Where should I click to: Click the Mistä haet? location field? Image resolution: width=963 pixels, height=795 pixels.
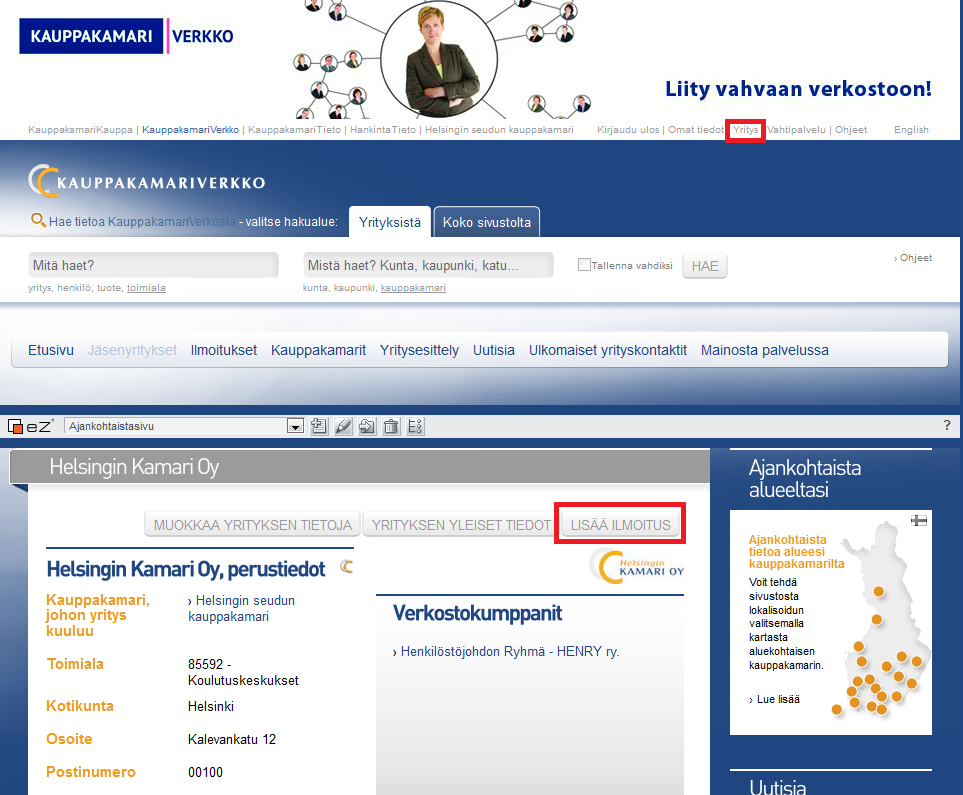pyautogui.click(x=428, y=265)
